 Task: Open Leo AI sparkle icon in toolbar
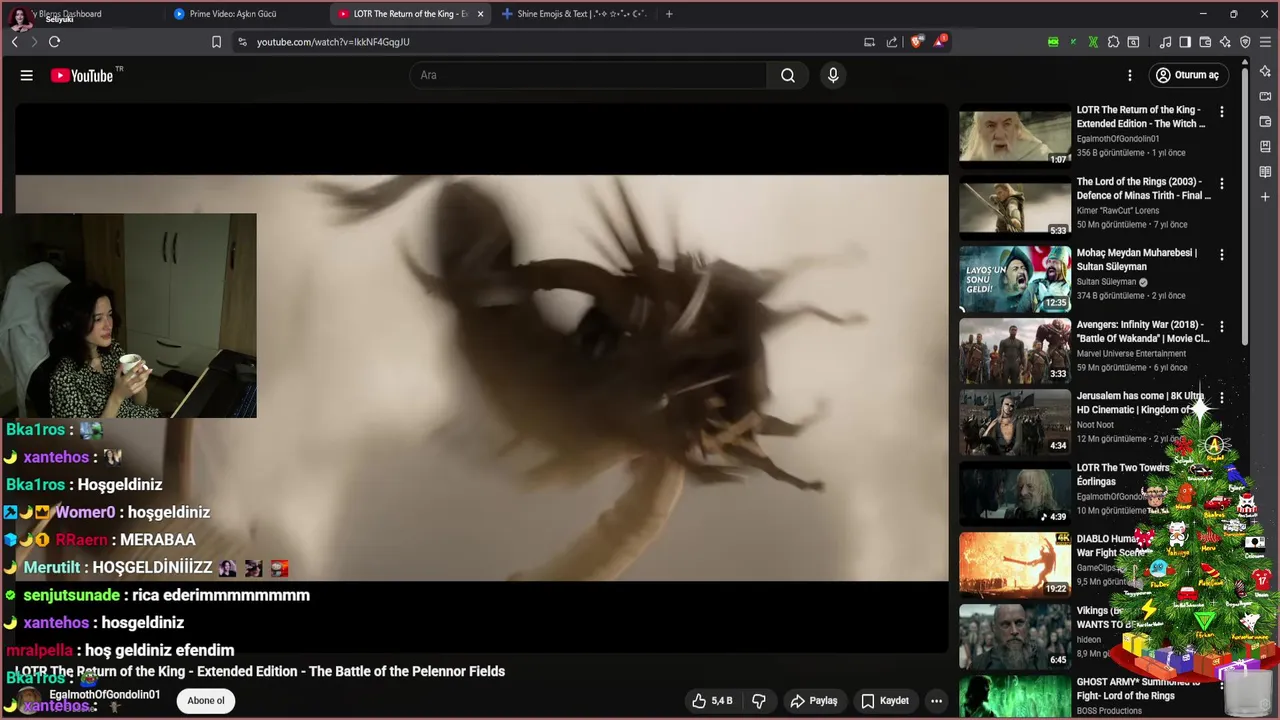[1225, 42]
